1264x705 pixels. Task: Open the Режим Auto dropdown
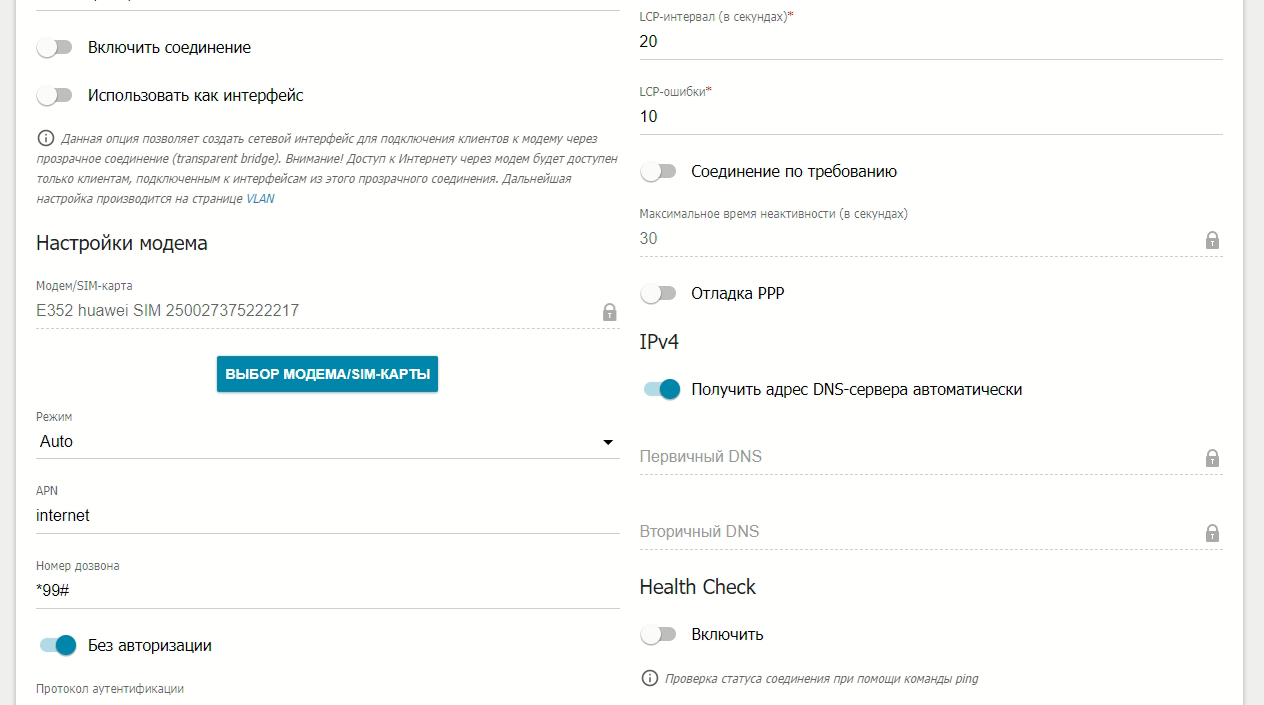[328, 441]
